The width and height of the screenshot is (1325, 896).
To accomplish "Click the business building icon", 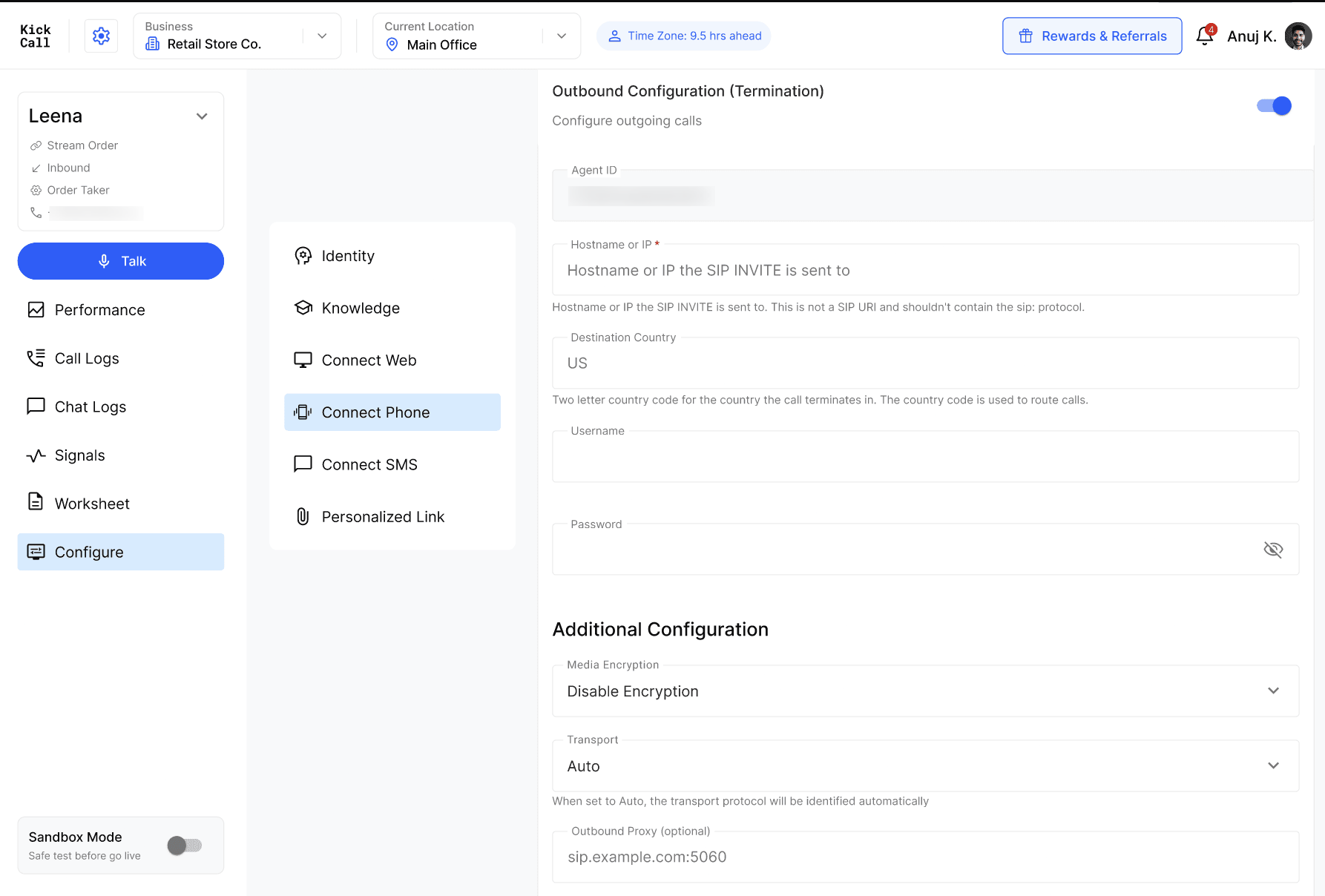I will coord(152,44).
